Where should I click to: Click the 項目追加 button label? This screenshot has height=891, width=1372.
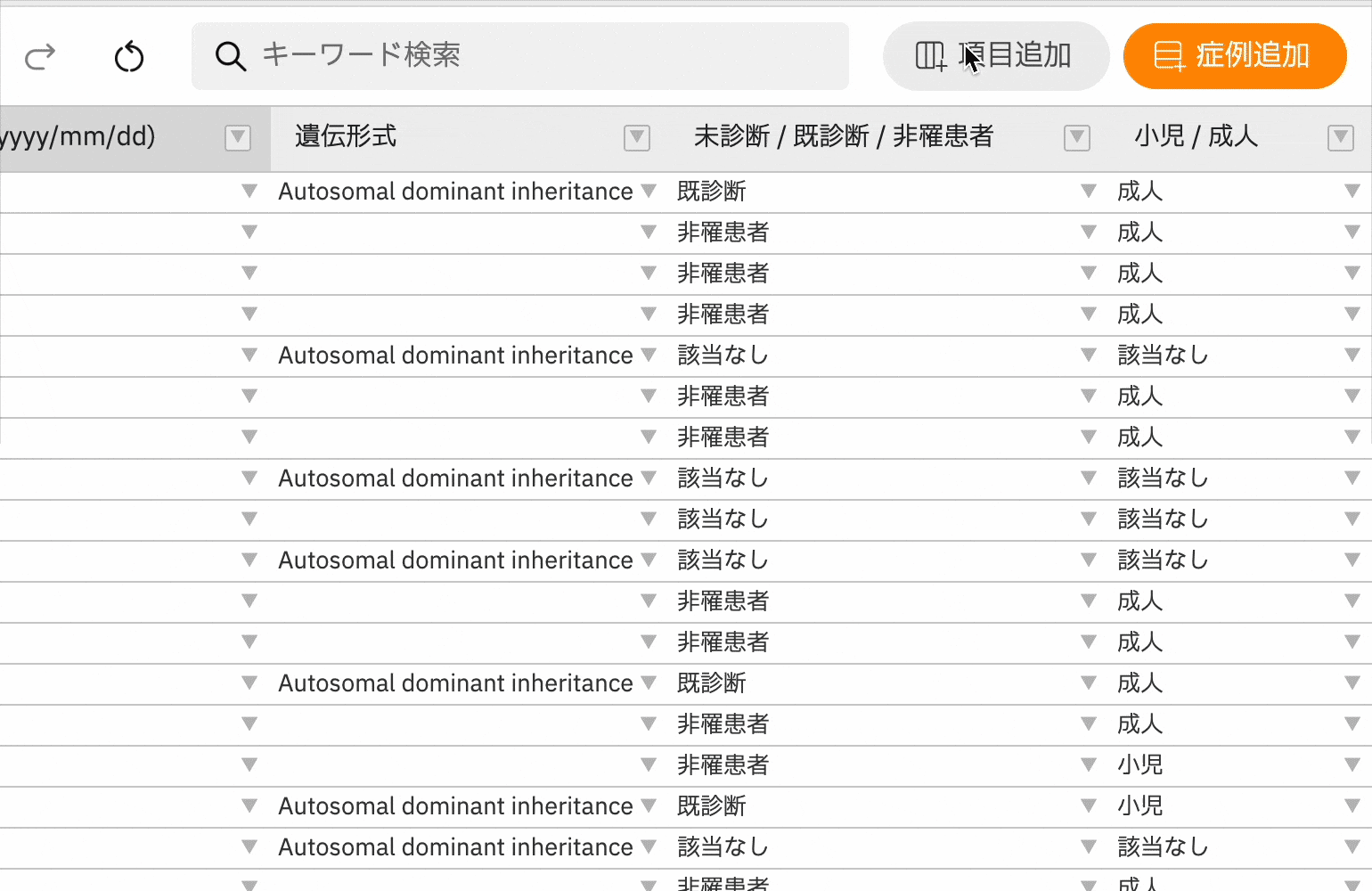coord(1016,55)
